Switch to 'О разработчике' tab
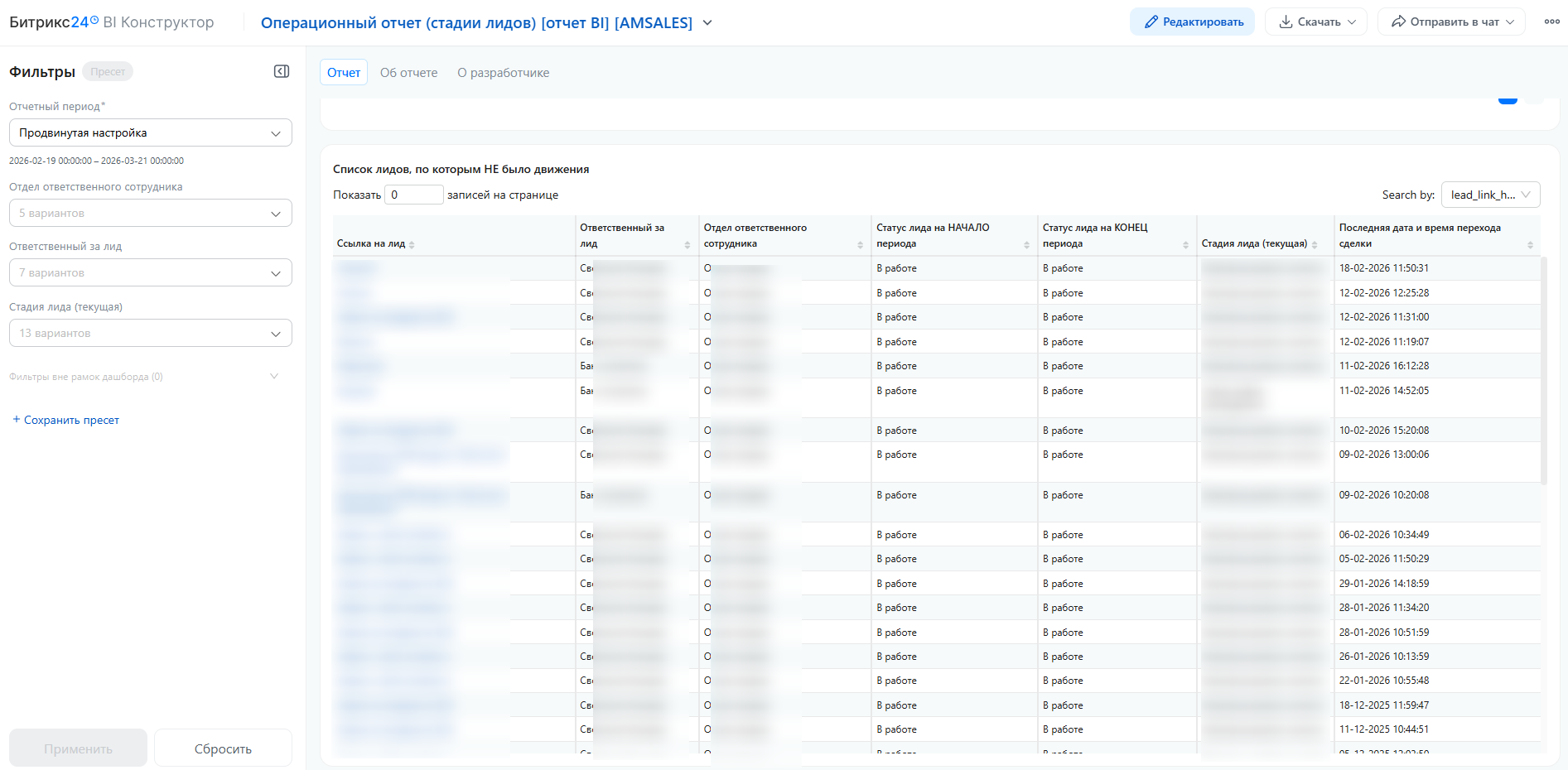Screen dimensions: 1568x770 click(x=503, y=73)
